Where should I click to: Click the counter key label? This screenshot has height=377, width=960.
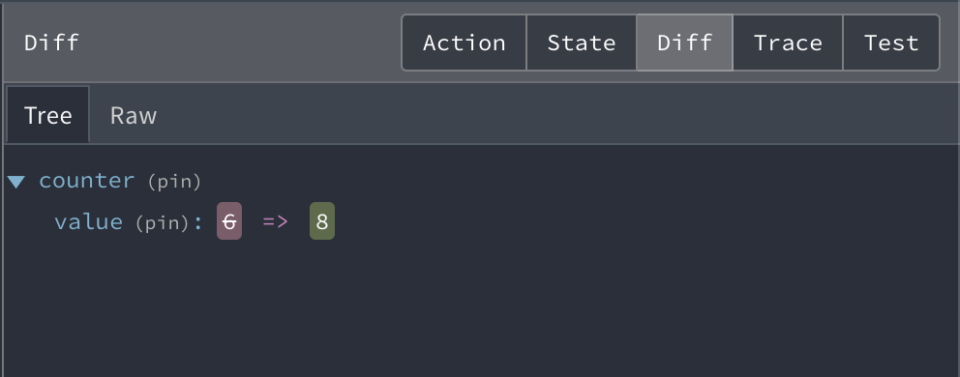click(x=86, y=181)
